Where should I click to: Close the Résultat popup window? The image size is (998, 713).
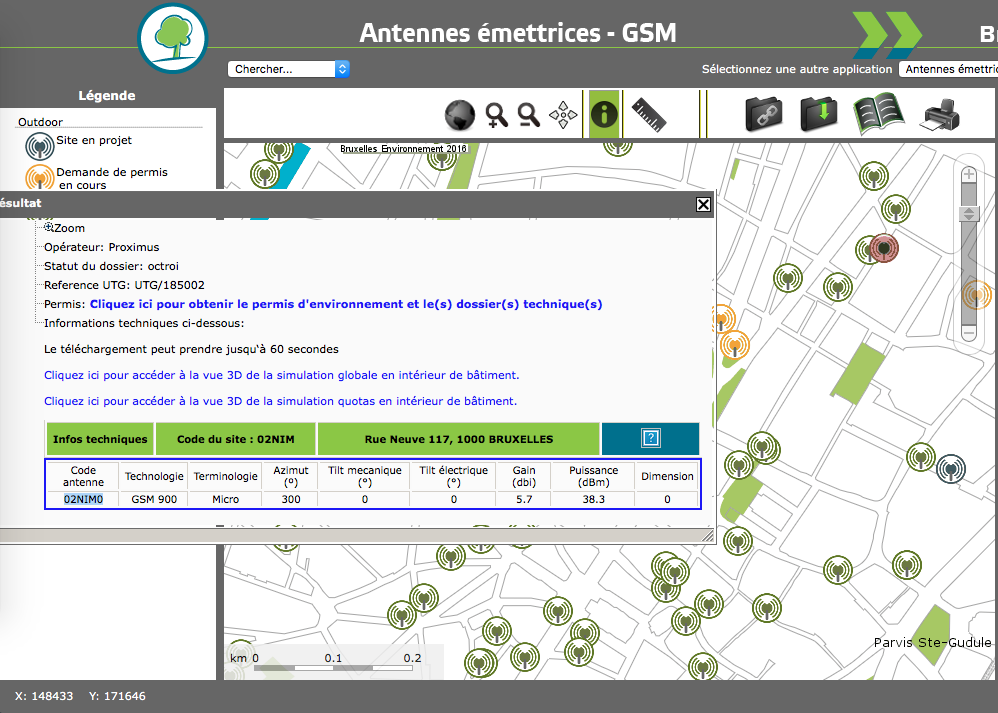pos(703,204)
